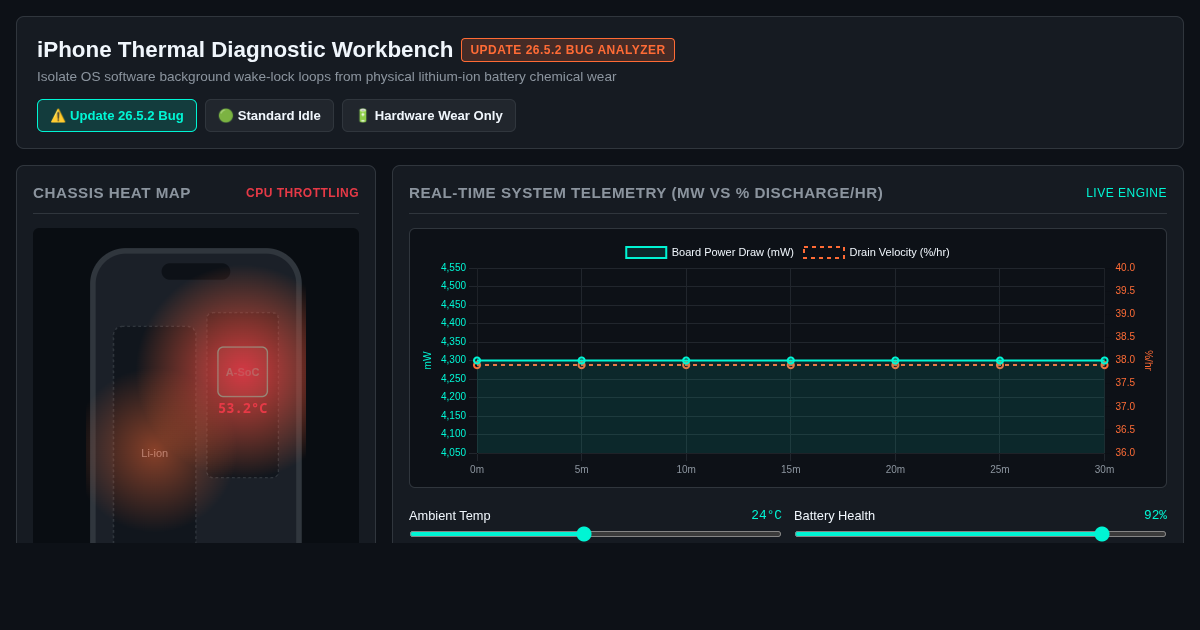Switch to Standard Idle scenario

coord(269,116)
